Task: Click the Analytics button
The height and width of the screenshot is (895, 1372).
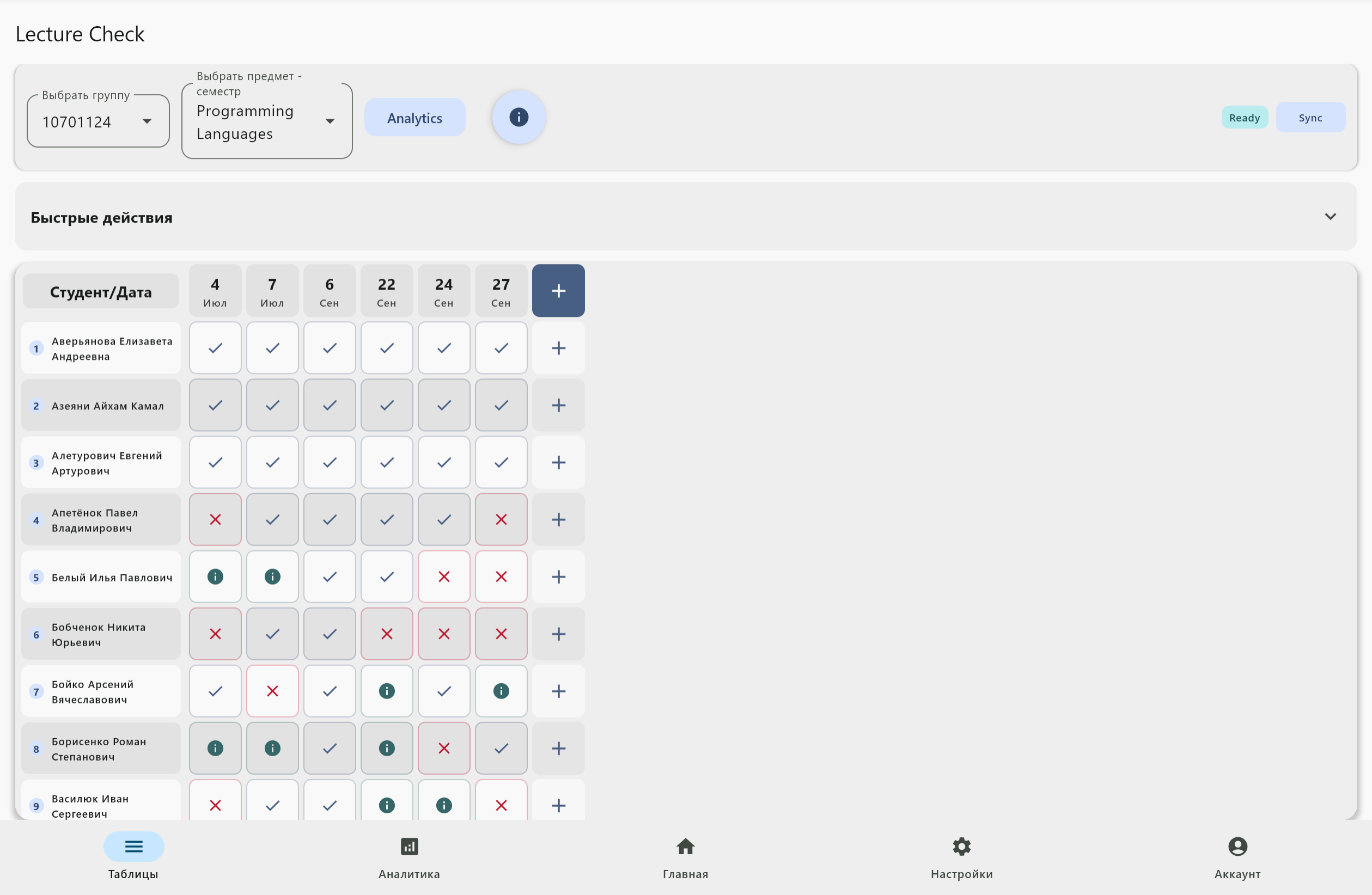Action: click(x=414, y=118)
